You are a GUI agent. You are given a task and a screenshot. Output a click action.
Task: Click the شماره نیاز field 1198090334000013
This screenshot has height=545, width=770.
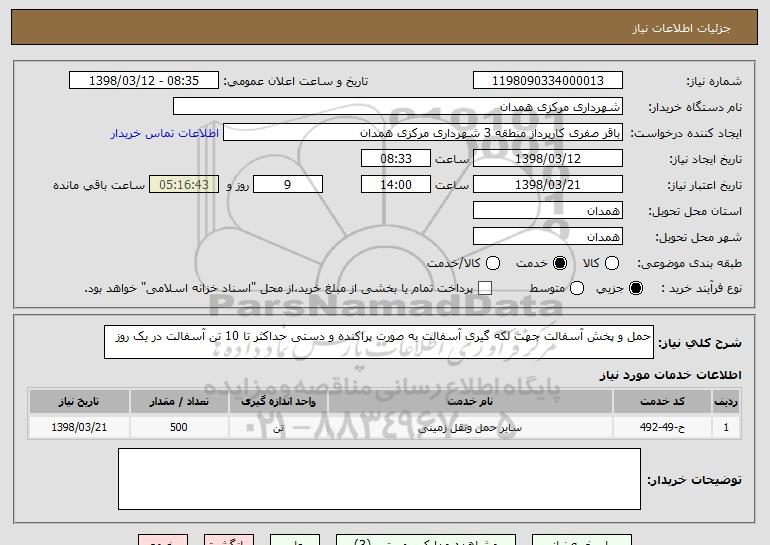tap(548, 81)
